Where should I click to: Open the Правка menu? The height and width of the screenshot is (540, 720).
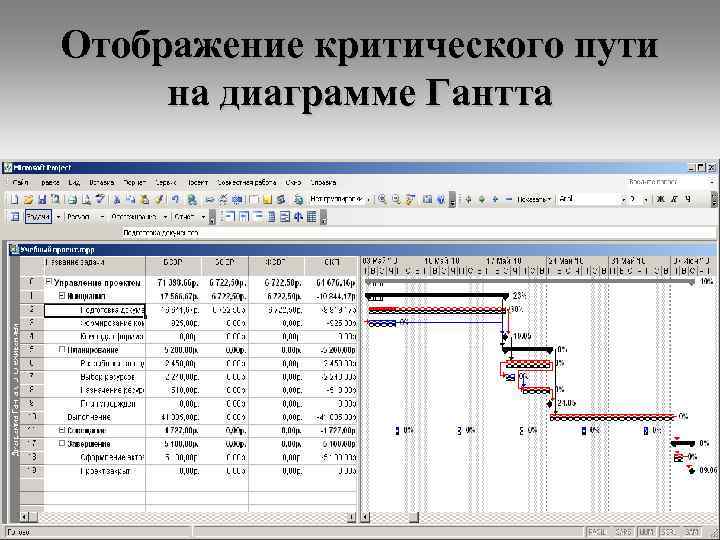[x=51, y=183]
